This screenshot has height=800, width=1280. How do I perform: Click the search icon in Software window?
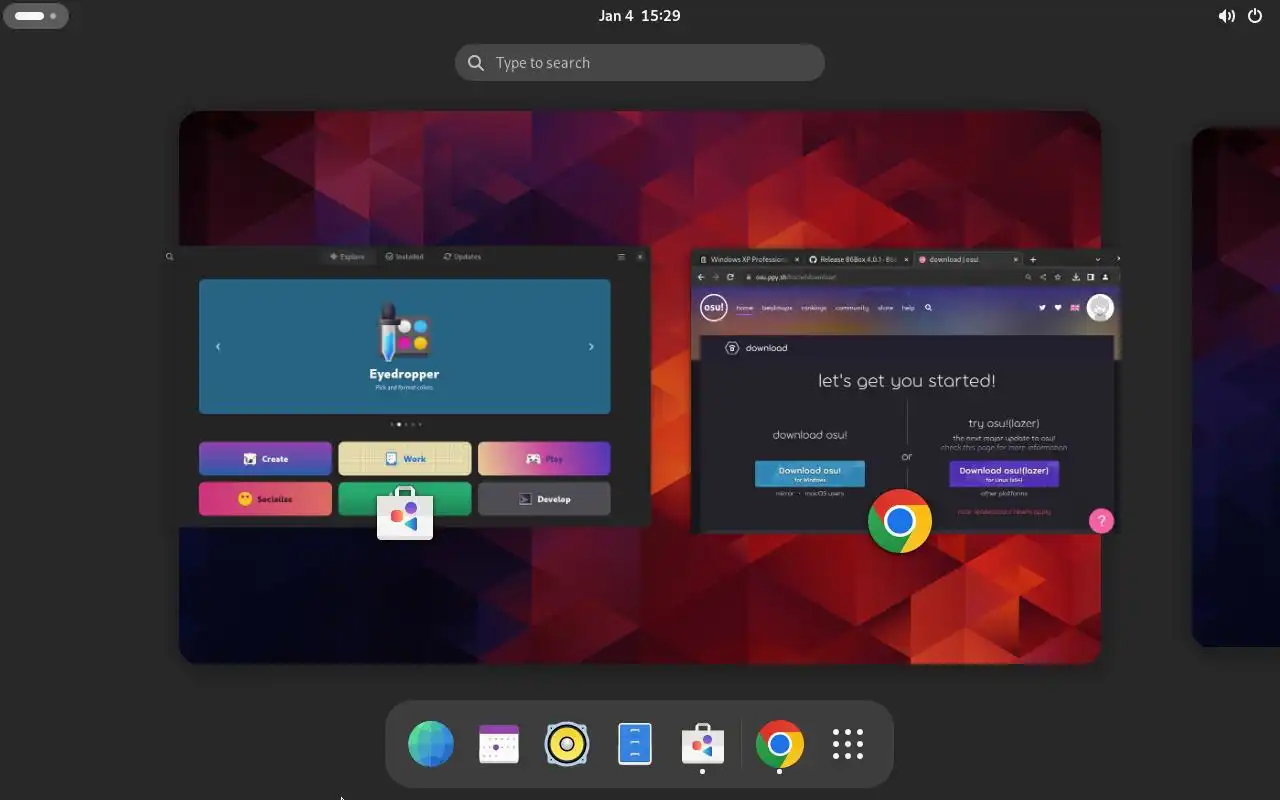tap(170, 257)
